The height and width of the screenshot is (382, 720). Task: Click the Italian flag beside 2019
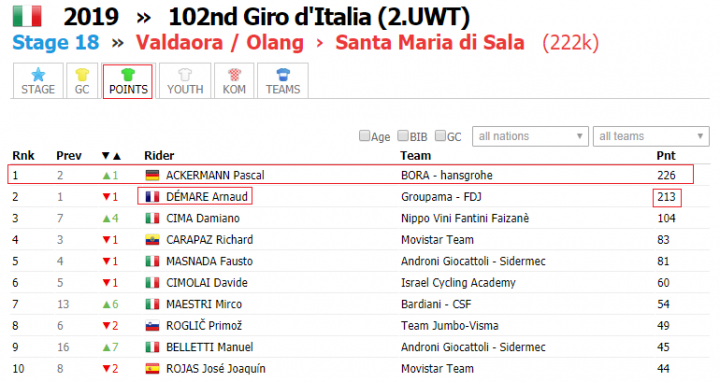[27, 16]
